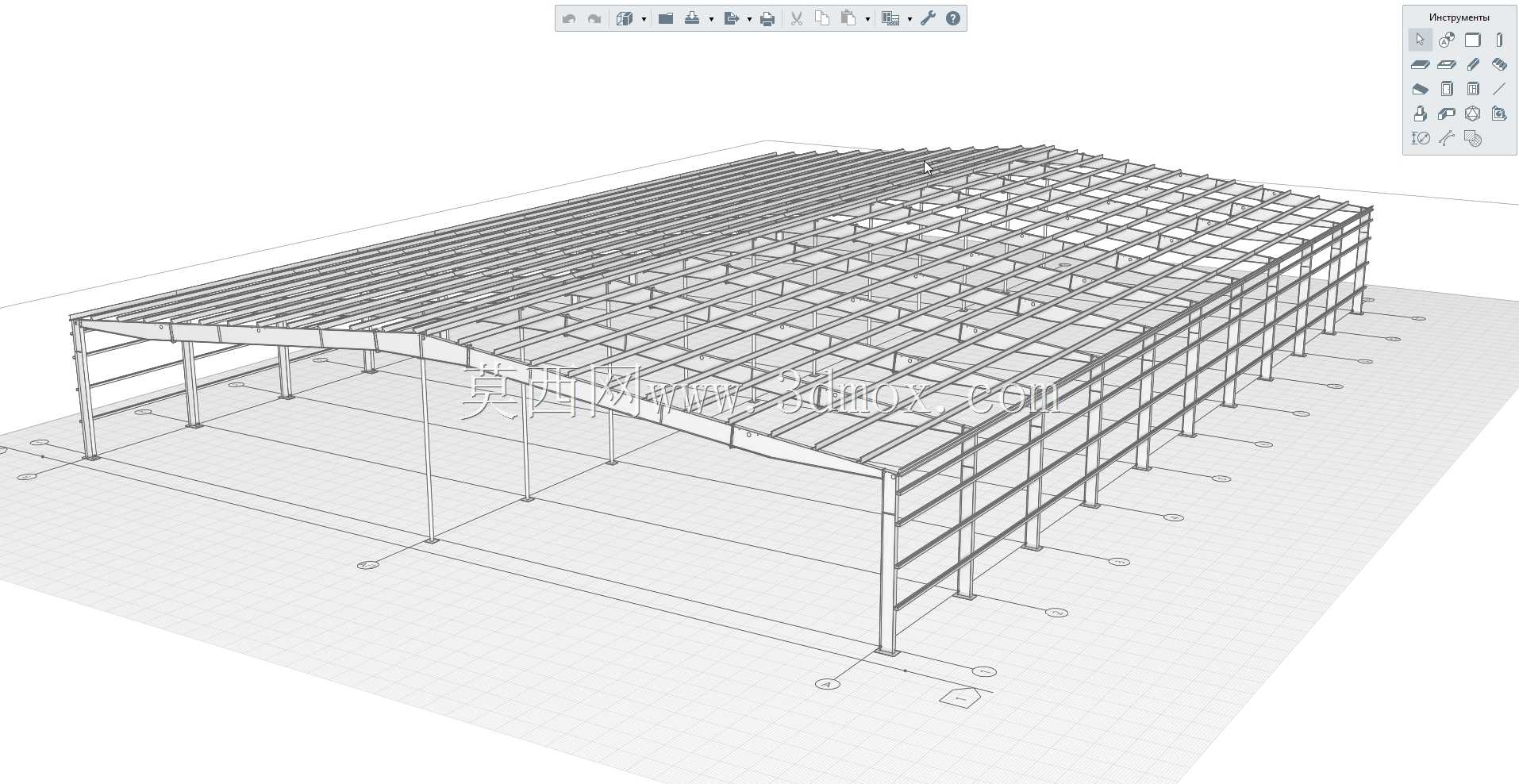
Task: Select the Strip foundation tool
Action: 1447,113
